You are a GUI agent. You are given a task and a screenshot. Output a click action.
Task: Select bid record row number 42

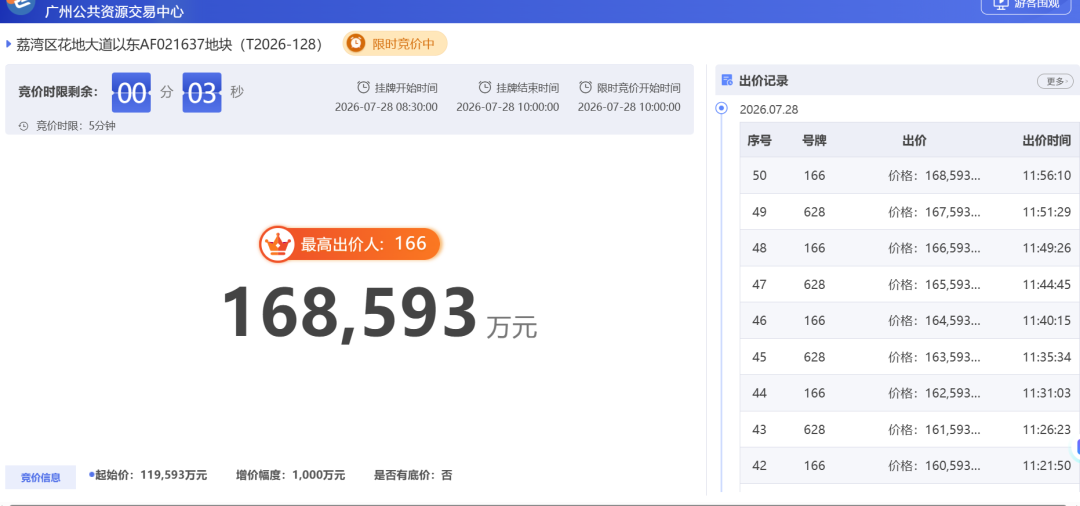point(910,466)
